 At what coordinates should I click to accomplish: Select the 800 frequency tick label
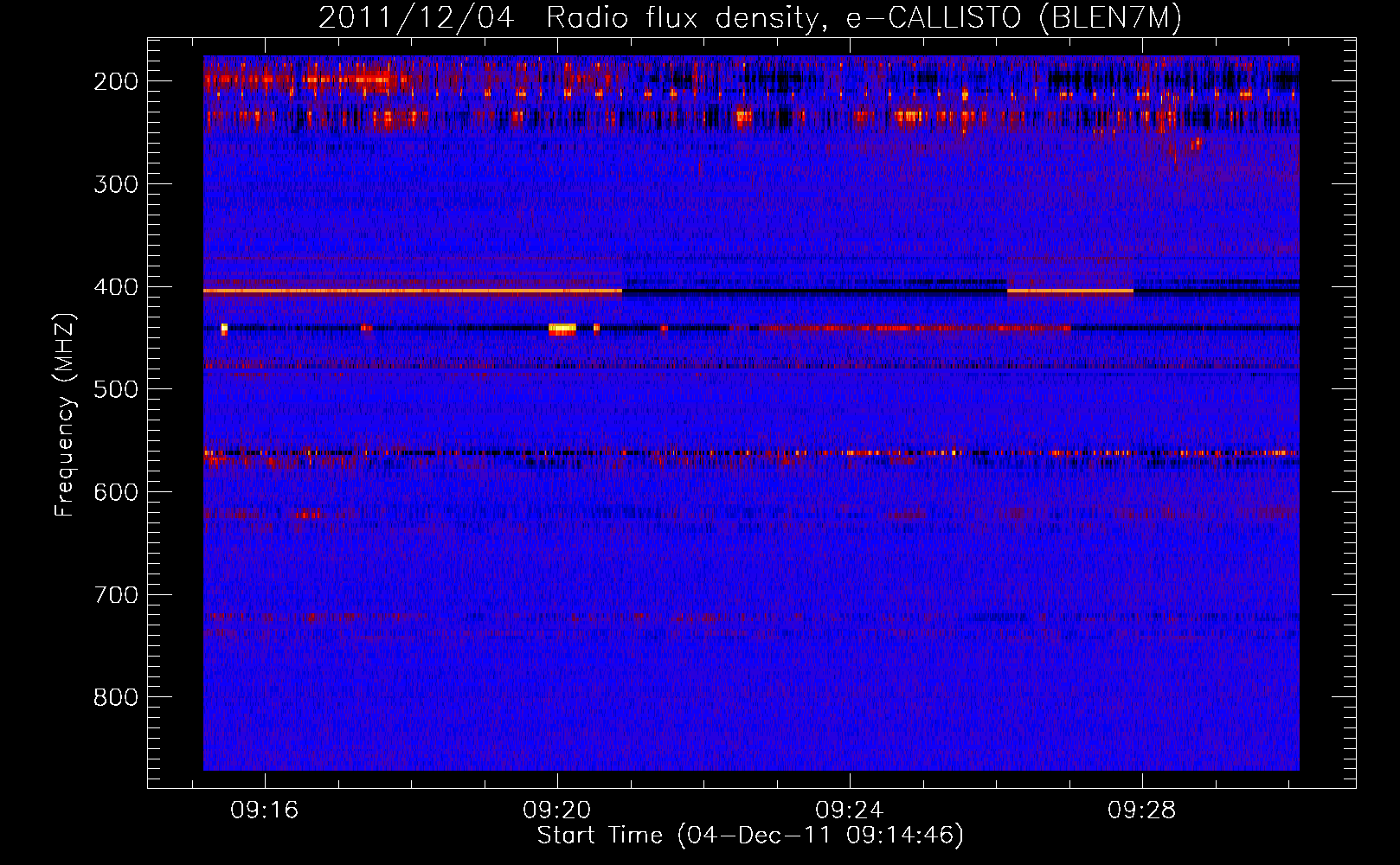point(116,697)
